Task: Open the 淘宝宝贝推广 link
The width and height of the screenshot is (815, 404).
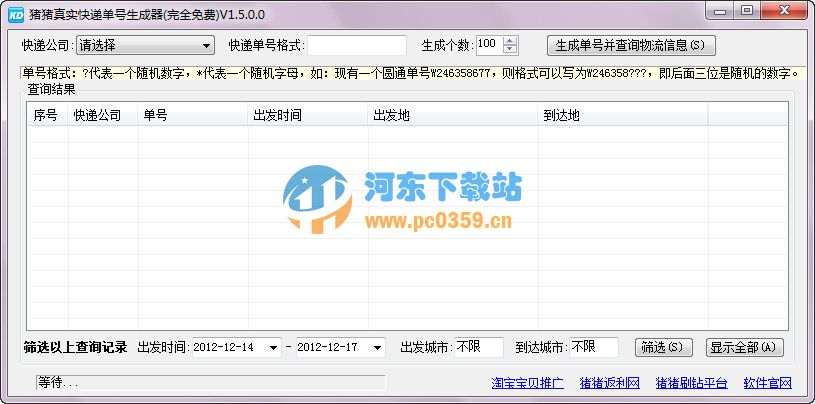Action: (527, 383)
